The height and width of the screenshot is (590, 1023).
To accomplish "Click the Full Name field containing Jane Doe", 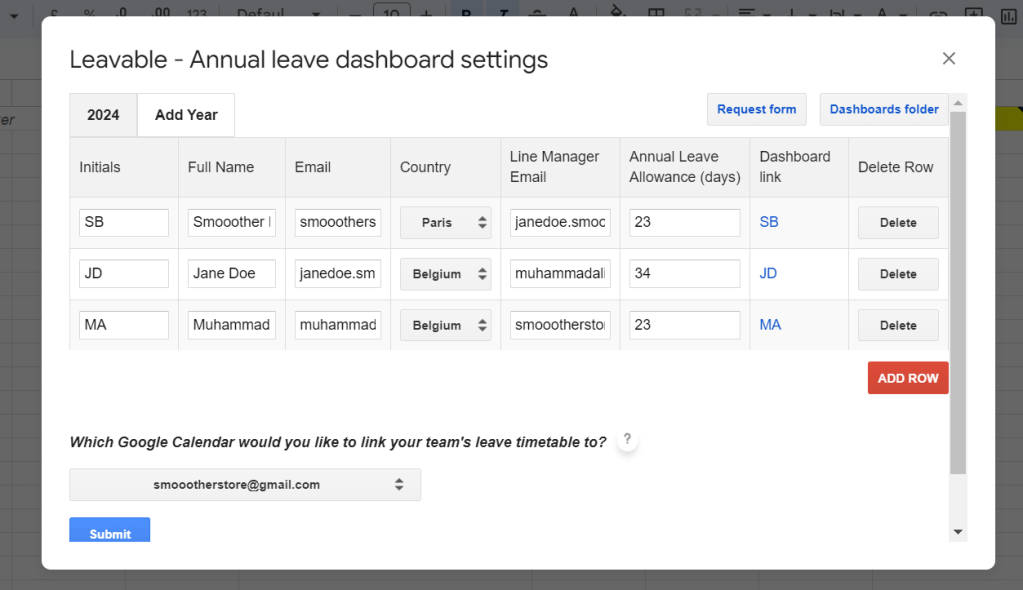I will 232,274.
